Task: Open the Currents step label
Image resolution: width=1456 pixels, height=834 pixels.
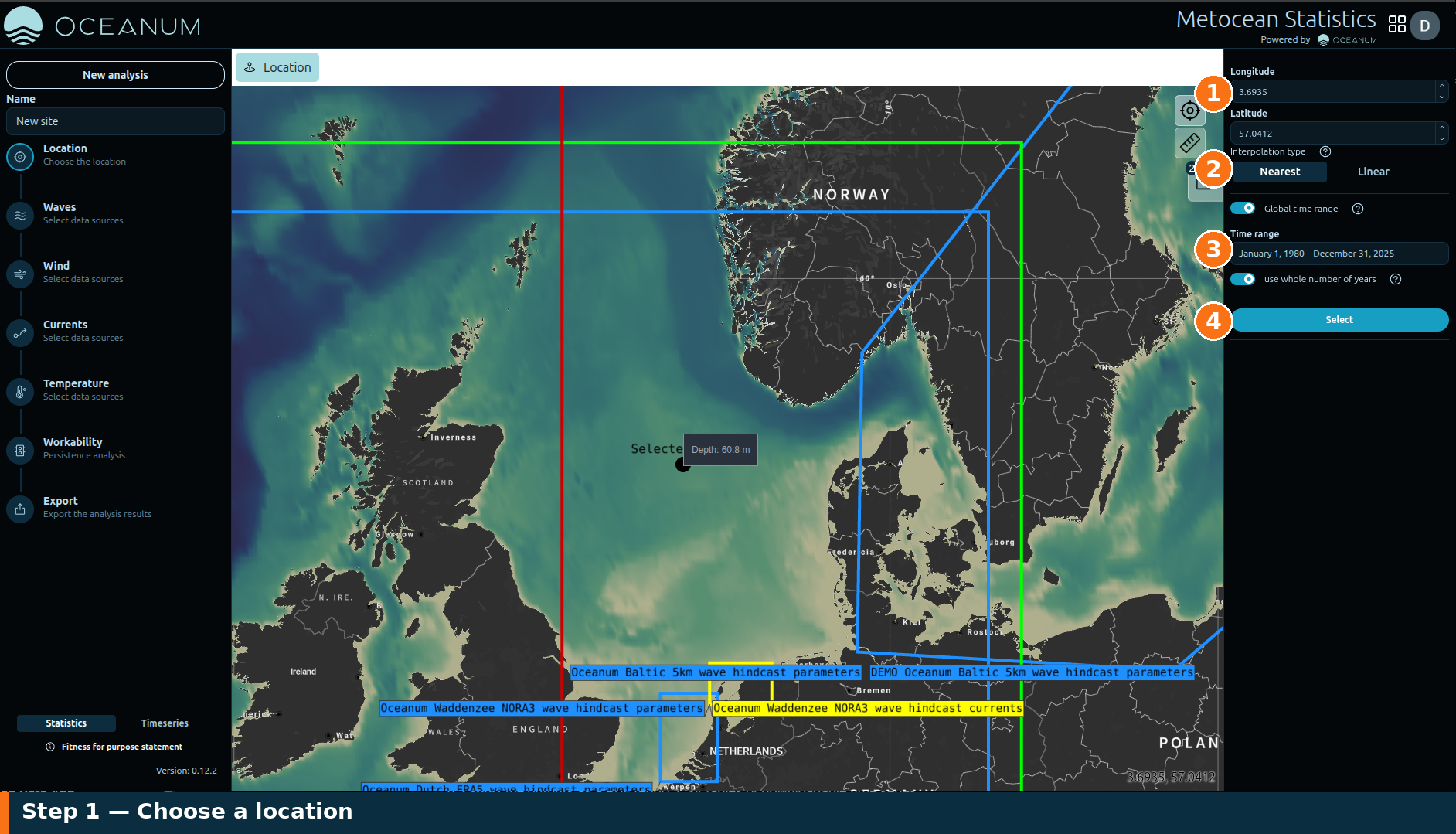Action: tap(65, 325)
